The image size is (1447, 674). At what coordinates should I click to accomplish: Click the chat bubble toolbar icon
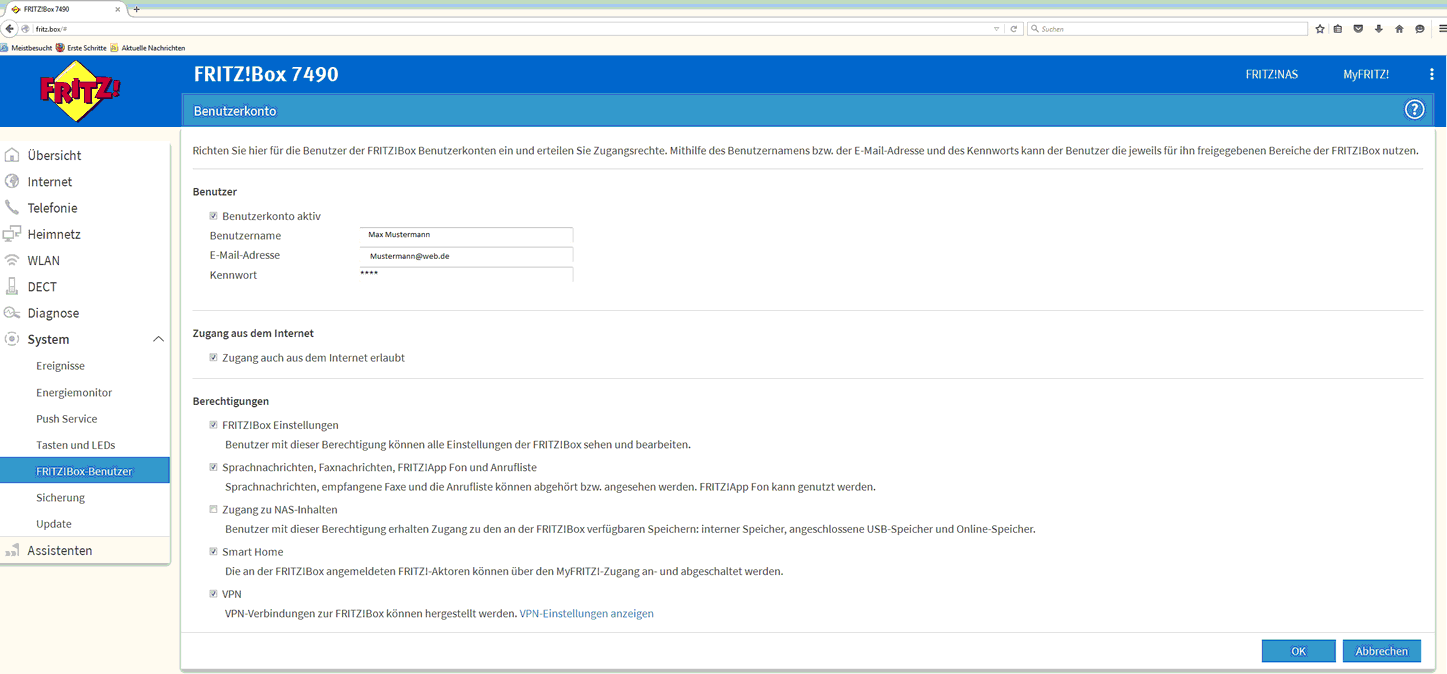pos(1419,29)
